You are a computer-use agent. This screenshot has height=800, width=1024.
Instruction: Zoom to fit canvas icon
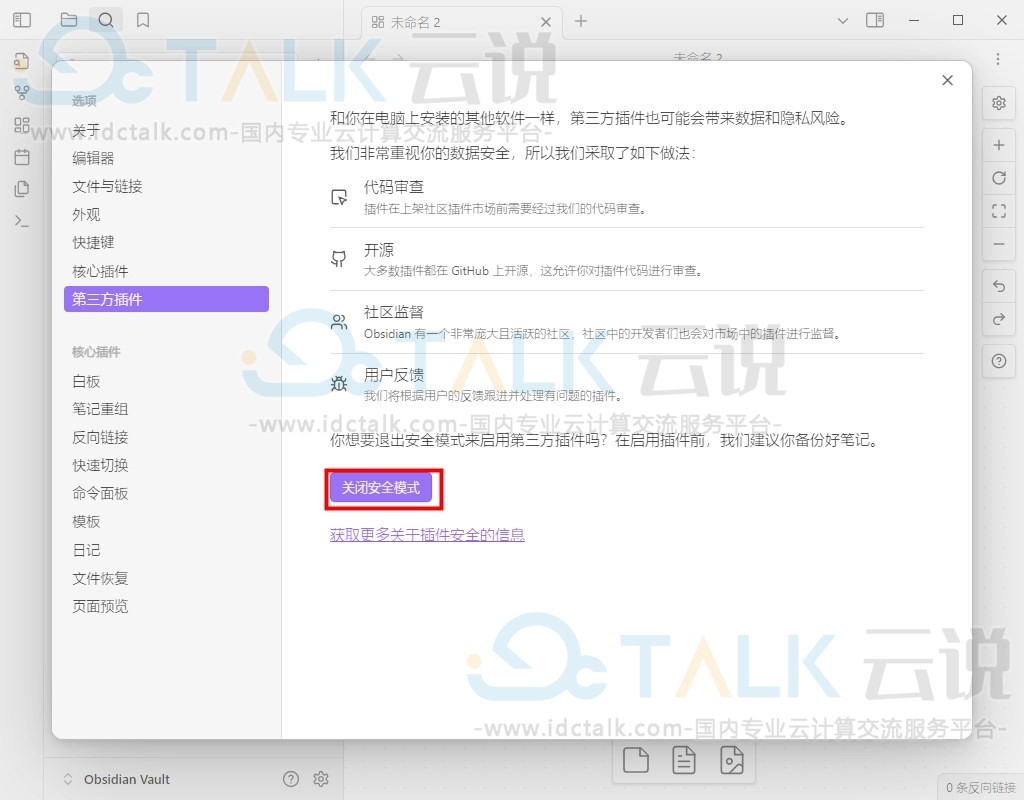coord(999,211)
